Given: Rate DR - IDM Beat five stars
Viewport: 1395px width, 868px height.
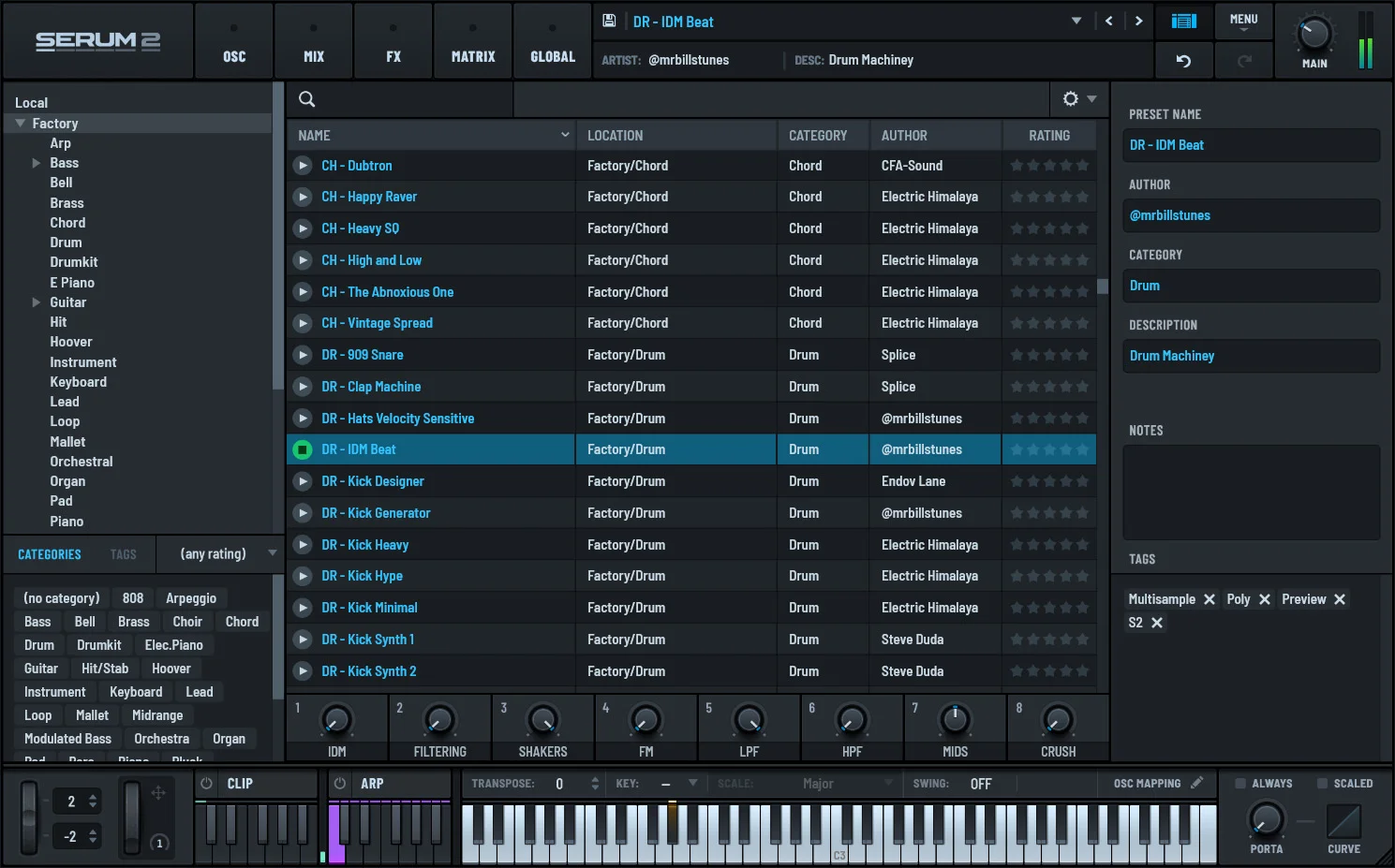Looking at the screenshot, I should point(1083,450).
